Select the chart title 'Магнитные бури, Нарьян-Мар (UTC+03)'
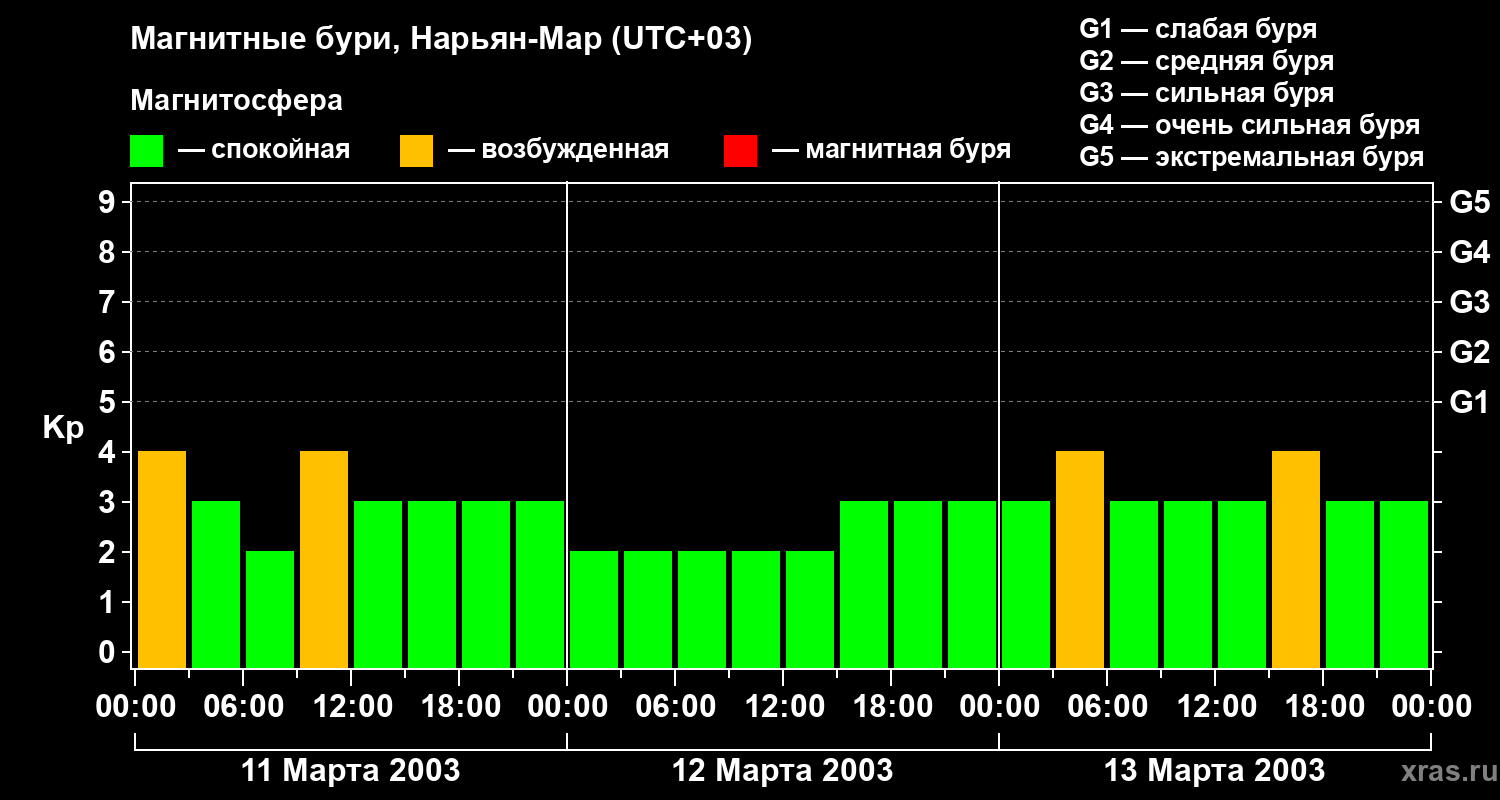The height and width of the screenshot is (800, 1500). [441, 40]
